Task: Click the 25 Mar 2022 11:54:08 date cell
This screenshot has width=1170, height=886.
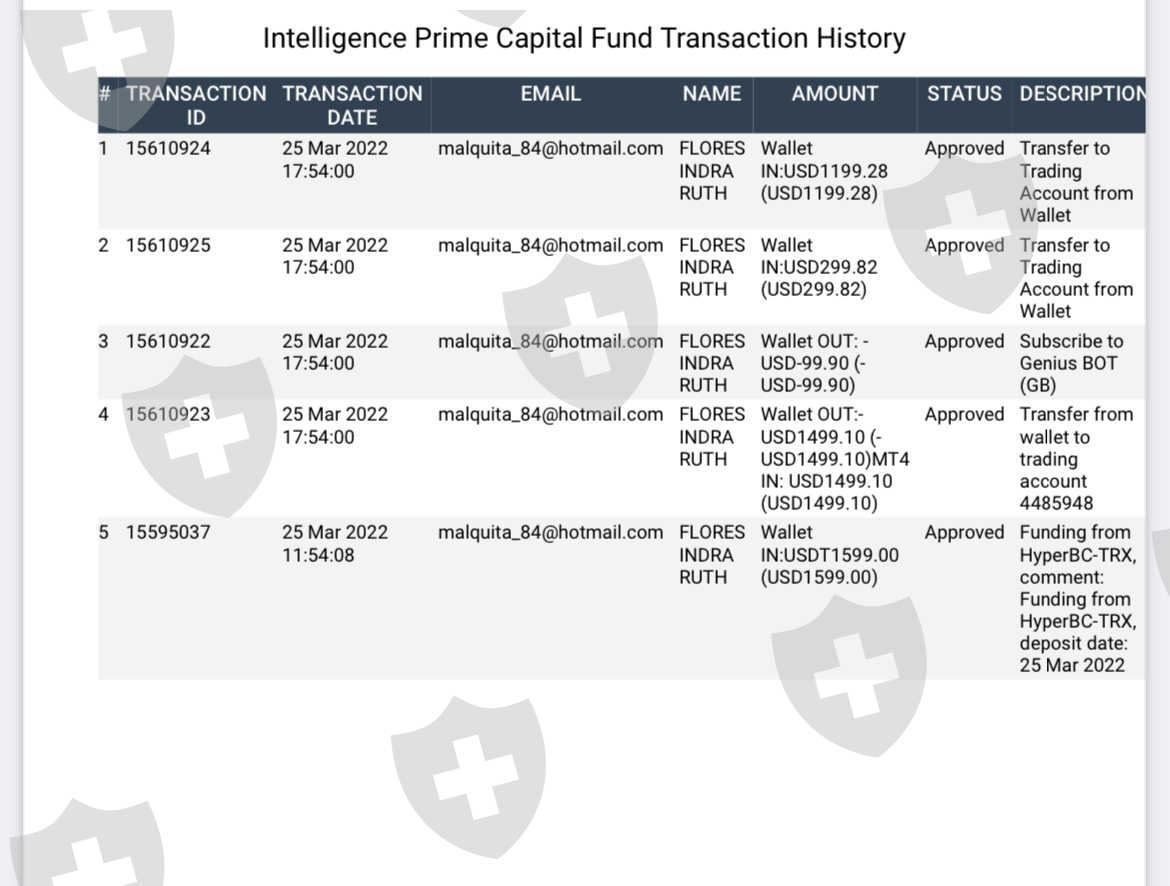Action: coord(334,543)
